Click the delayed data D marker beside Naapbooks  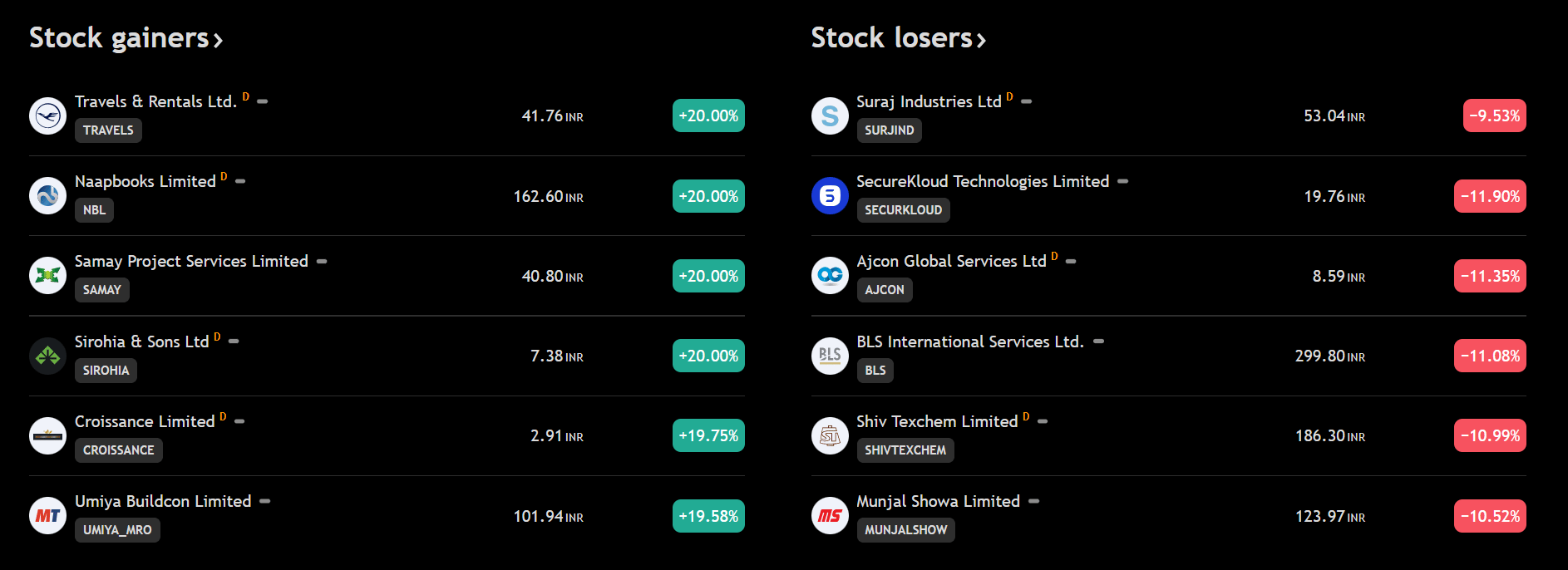click(x=224, y=177)
